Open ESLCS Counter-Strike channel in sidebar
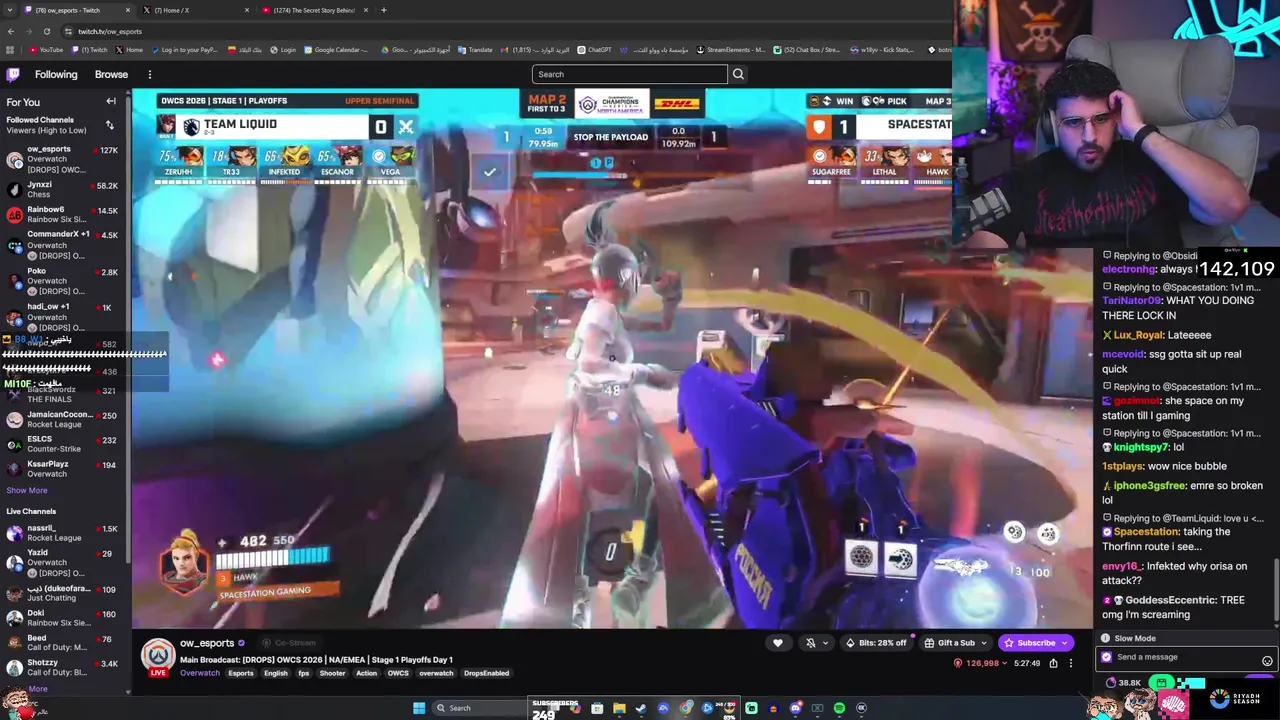This screenshot has width=1280, height=720. [x=62, y=443]
